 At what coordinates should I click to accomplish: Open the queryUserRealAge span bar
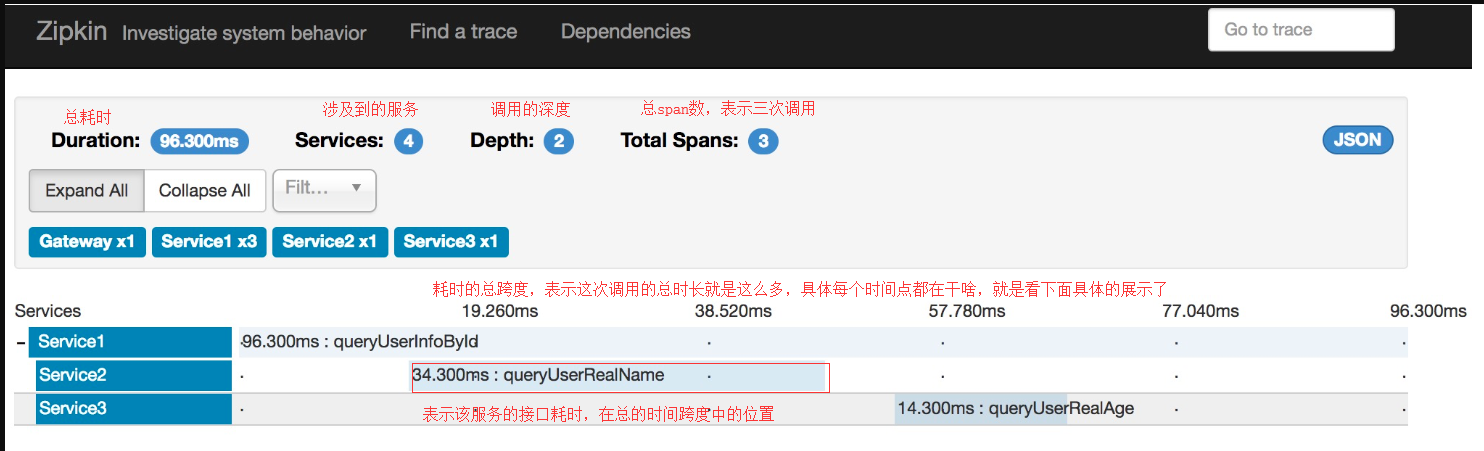pos(981,409)
